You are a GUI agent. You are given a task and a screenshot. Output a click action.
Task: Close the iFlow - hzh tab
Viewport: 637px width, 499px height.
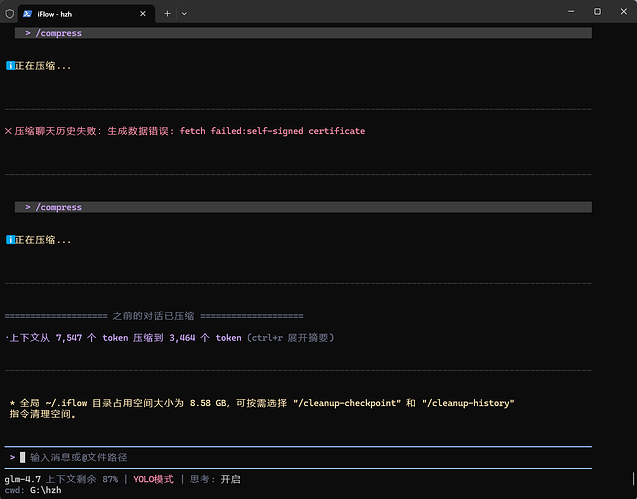tap(142, 14)
